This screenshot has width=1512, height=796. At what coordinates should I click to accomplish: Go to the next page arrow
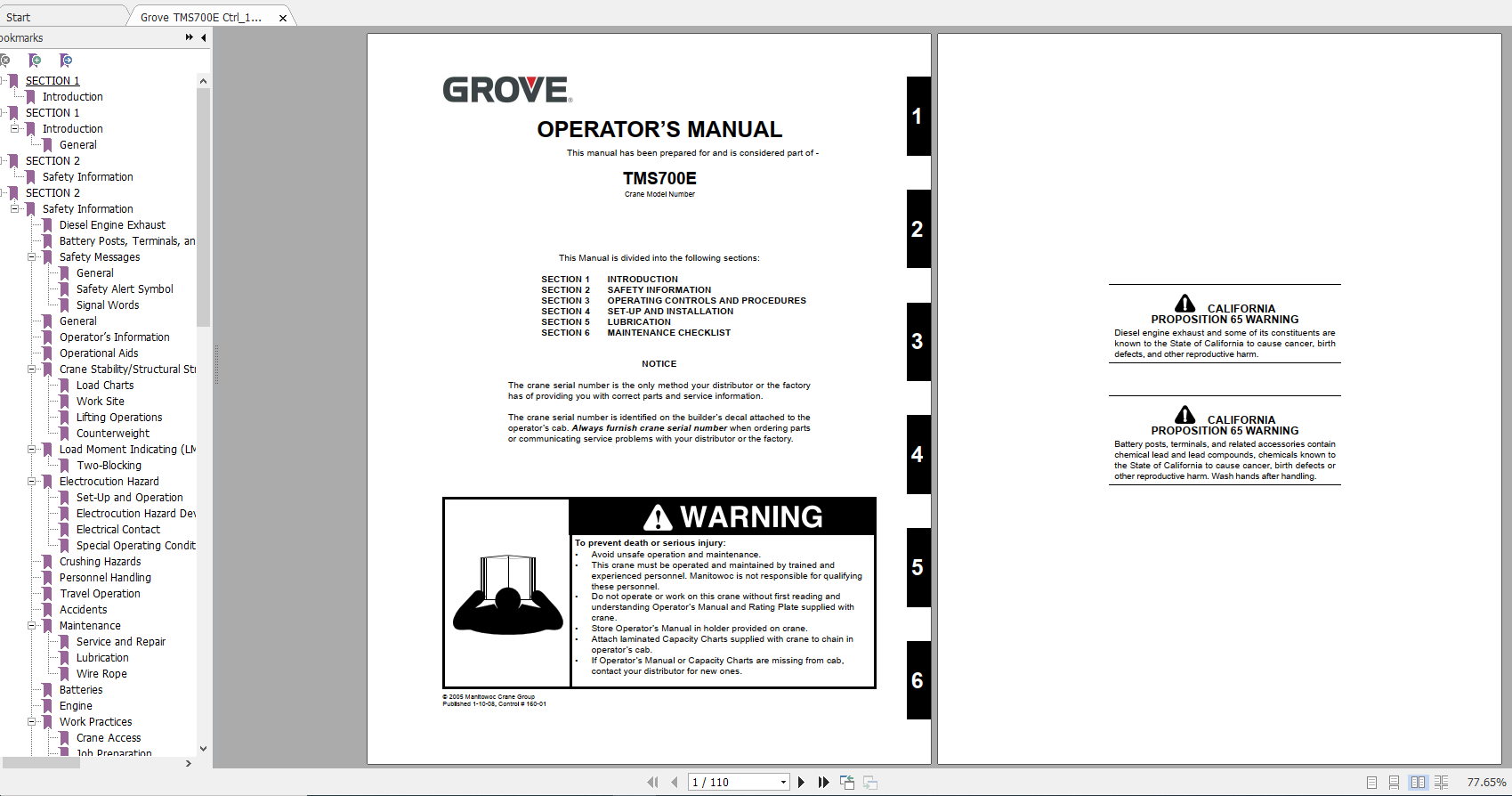pyautogui.click(x=801, y=782)
